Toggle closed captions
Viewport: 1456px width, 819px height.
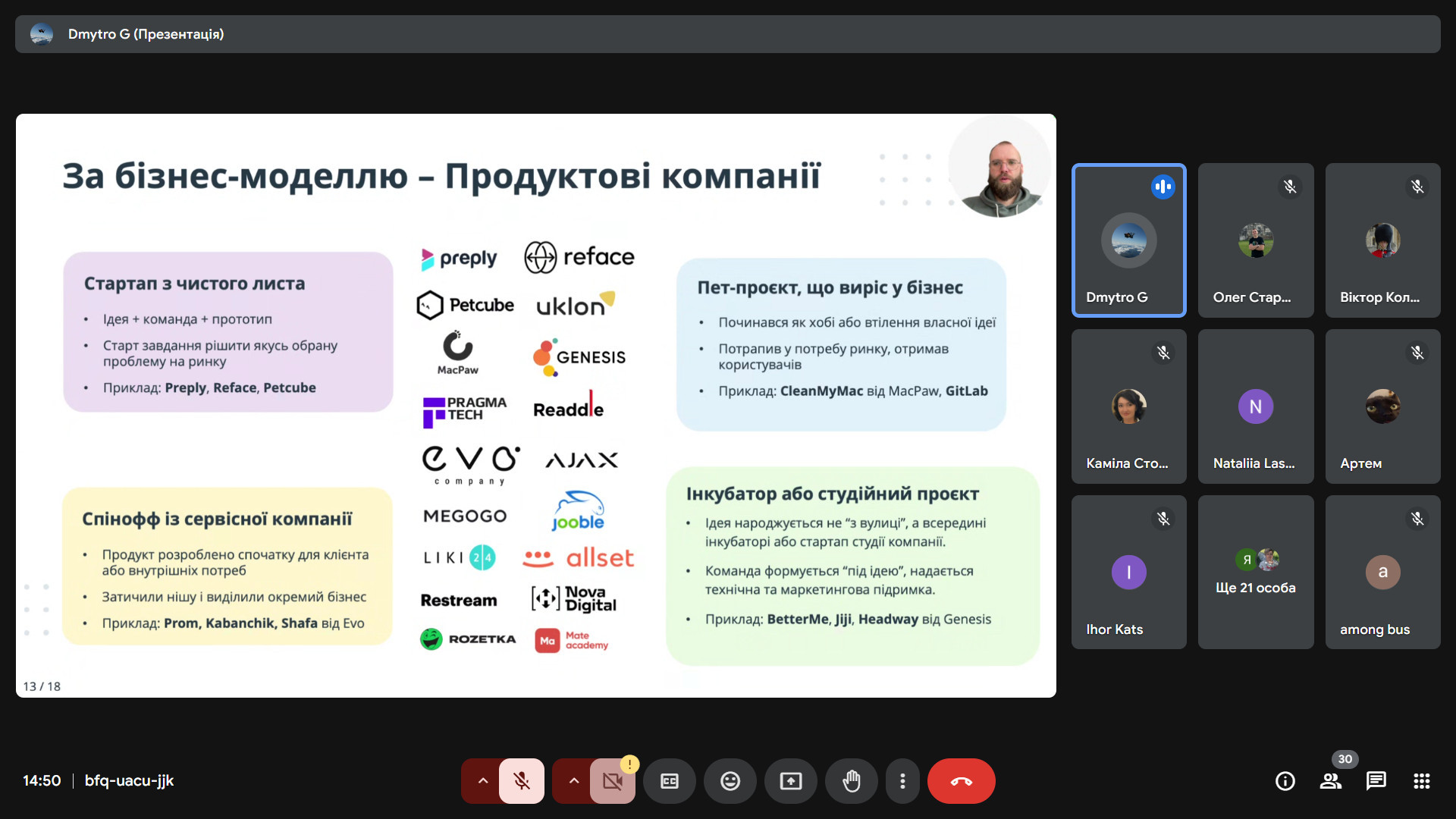point(670,781)
